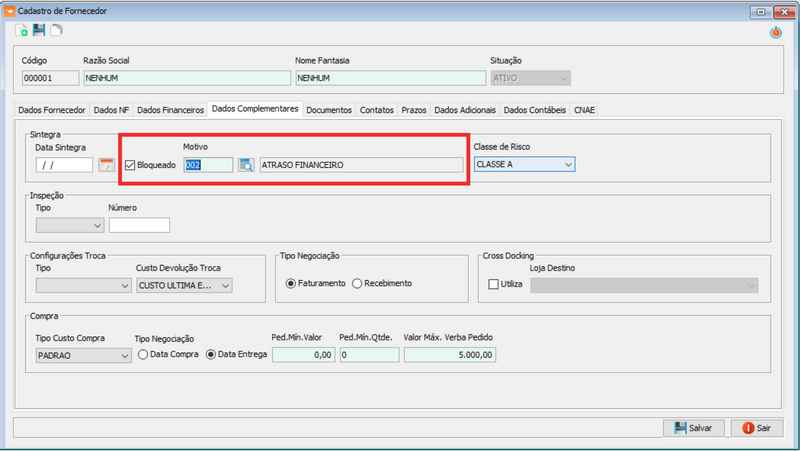Screen dimensions: 800x451
Task: Open the calendar picker for Data Sintegra
Action: pos(106,165)
